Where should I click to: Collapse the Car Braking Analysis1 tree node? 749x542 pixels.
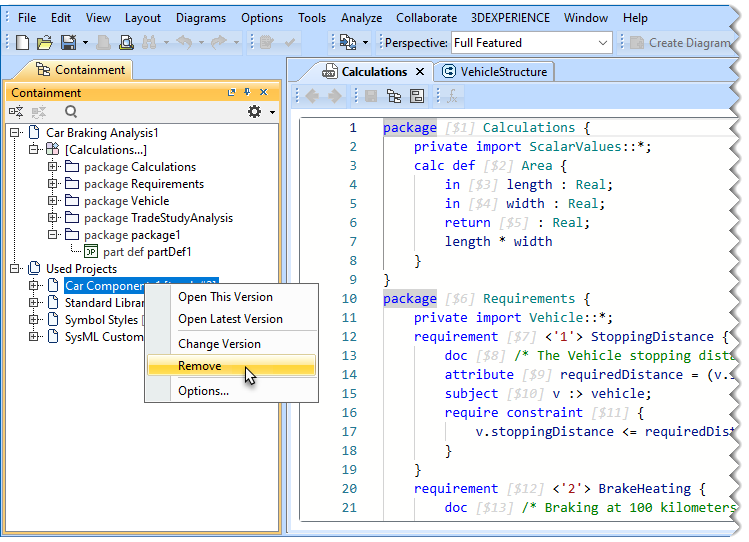16,133
